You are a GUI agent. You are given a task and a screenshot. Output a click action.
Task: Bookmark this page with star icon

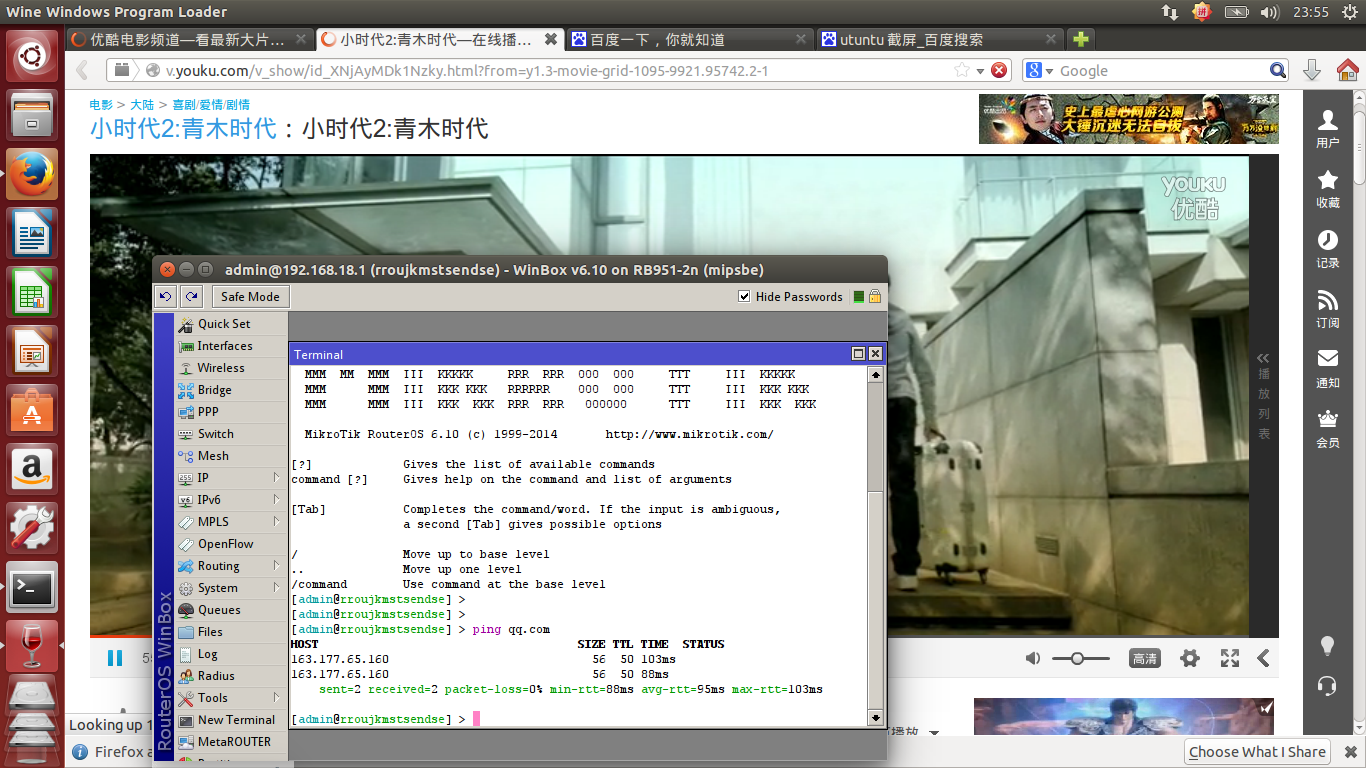[x=961, y=70]
